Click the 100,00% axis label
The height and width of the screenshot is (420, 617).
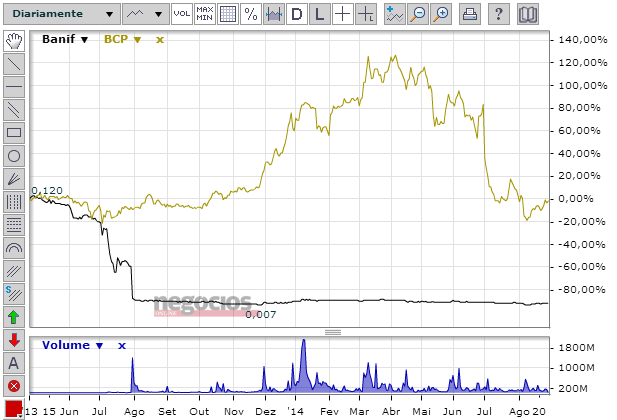583,85
